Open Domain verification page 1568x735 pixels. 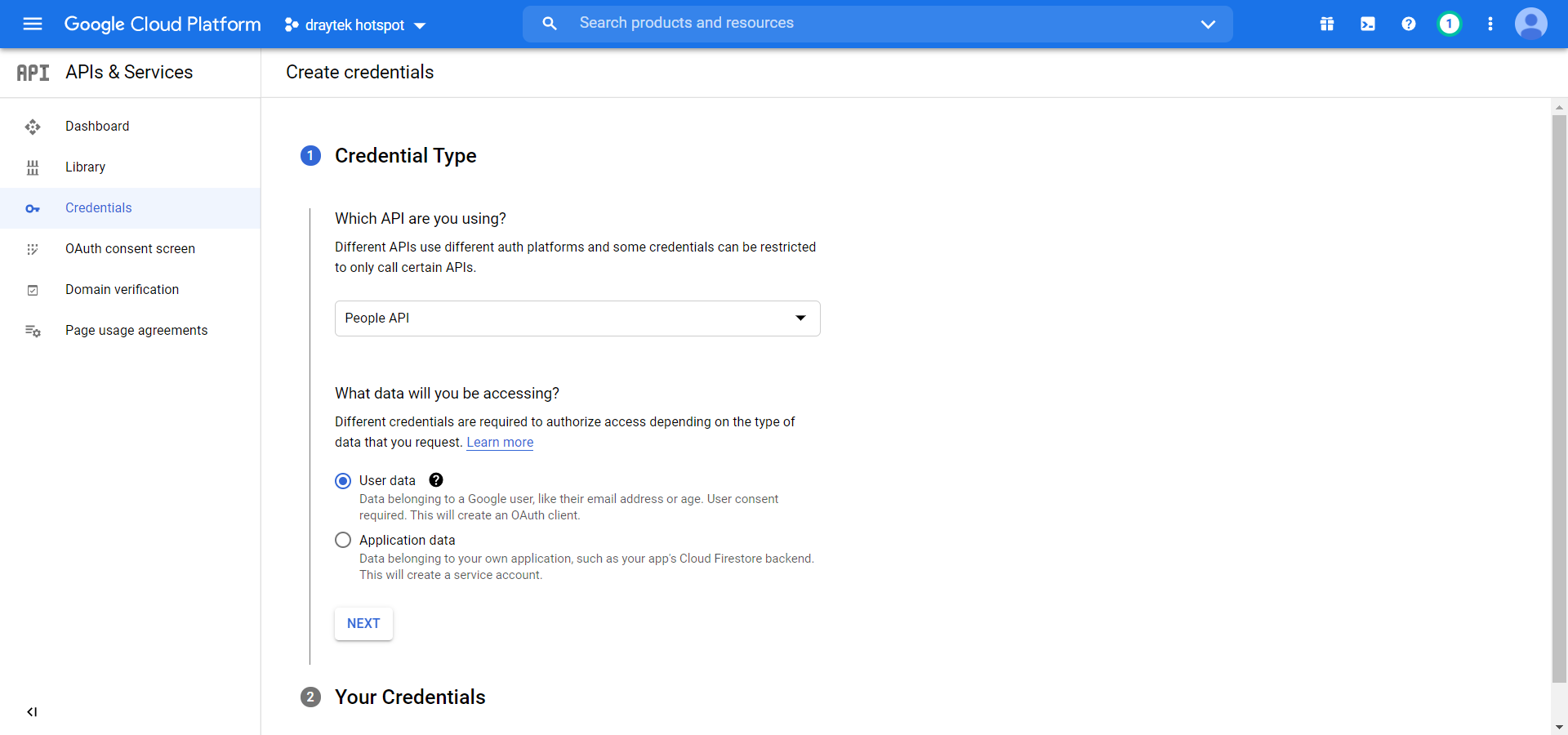tap(131, 290)
